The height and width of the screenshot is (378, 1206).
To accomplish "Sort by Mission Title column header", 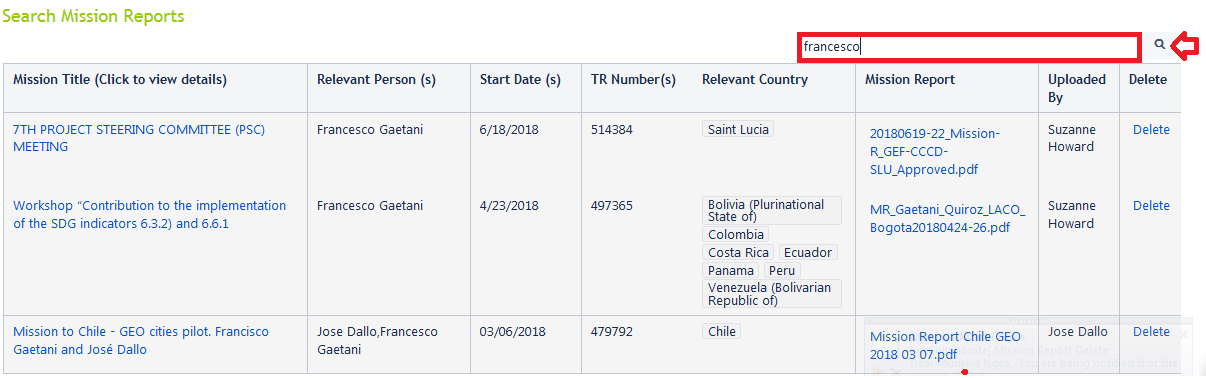I will point(120,80).
